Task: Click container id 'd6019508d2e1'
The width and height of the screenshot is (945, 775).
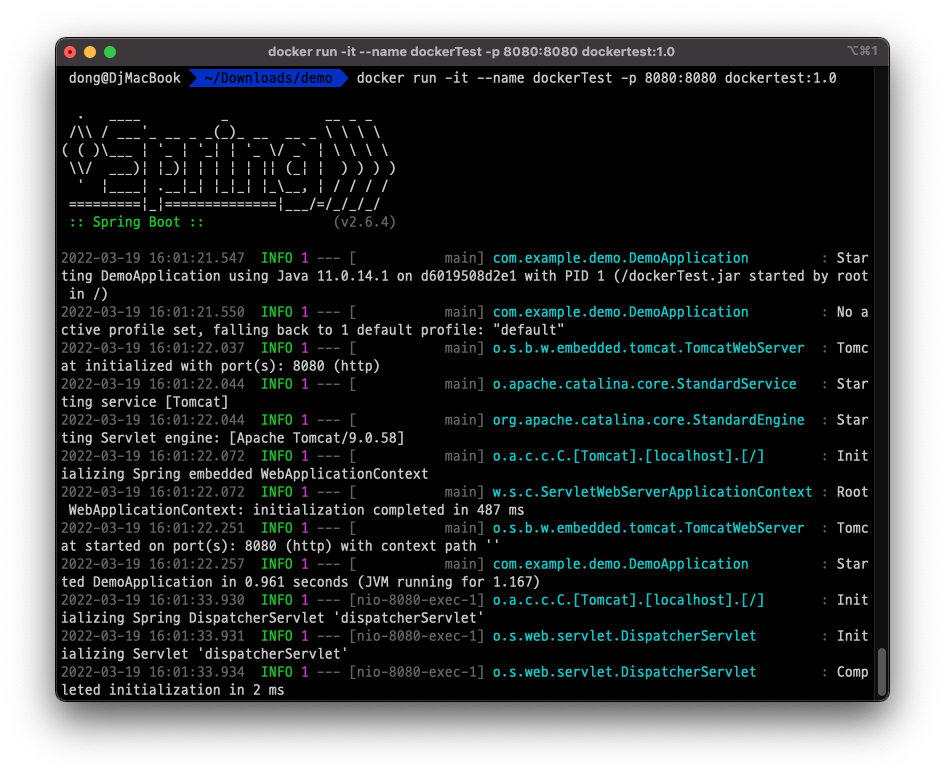Action: click(468, 276)
